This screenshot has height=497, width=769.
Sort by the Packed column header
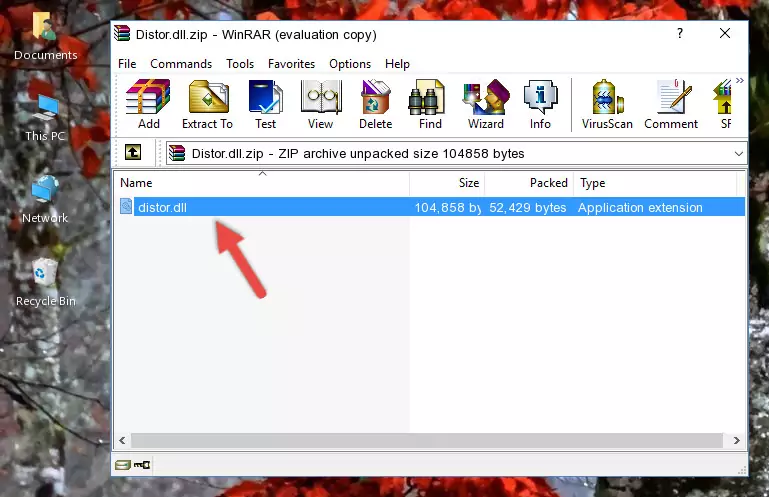tap(529, 183)
